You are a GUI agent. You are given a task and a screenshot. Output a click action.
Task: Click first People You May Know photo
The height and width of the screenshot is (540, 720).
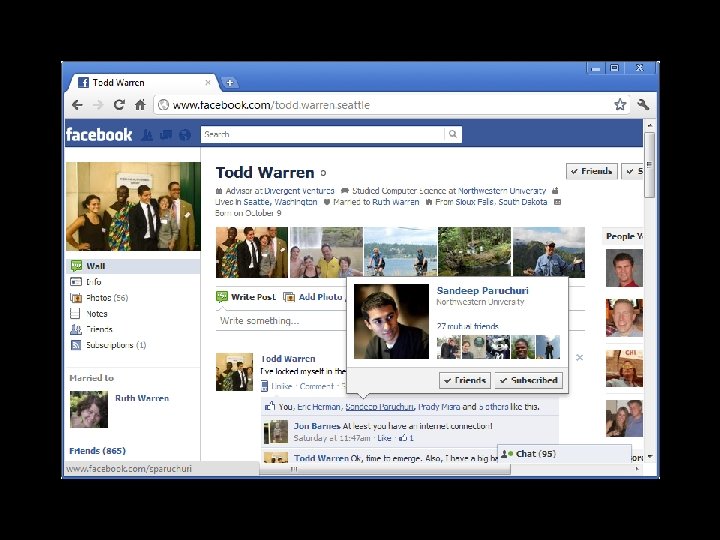[624, 268]
